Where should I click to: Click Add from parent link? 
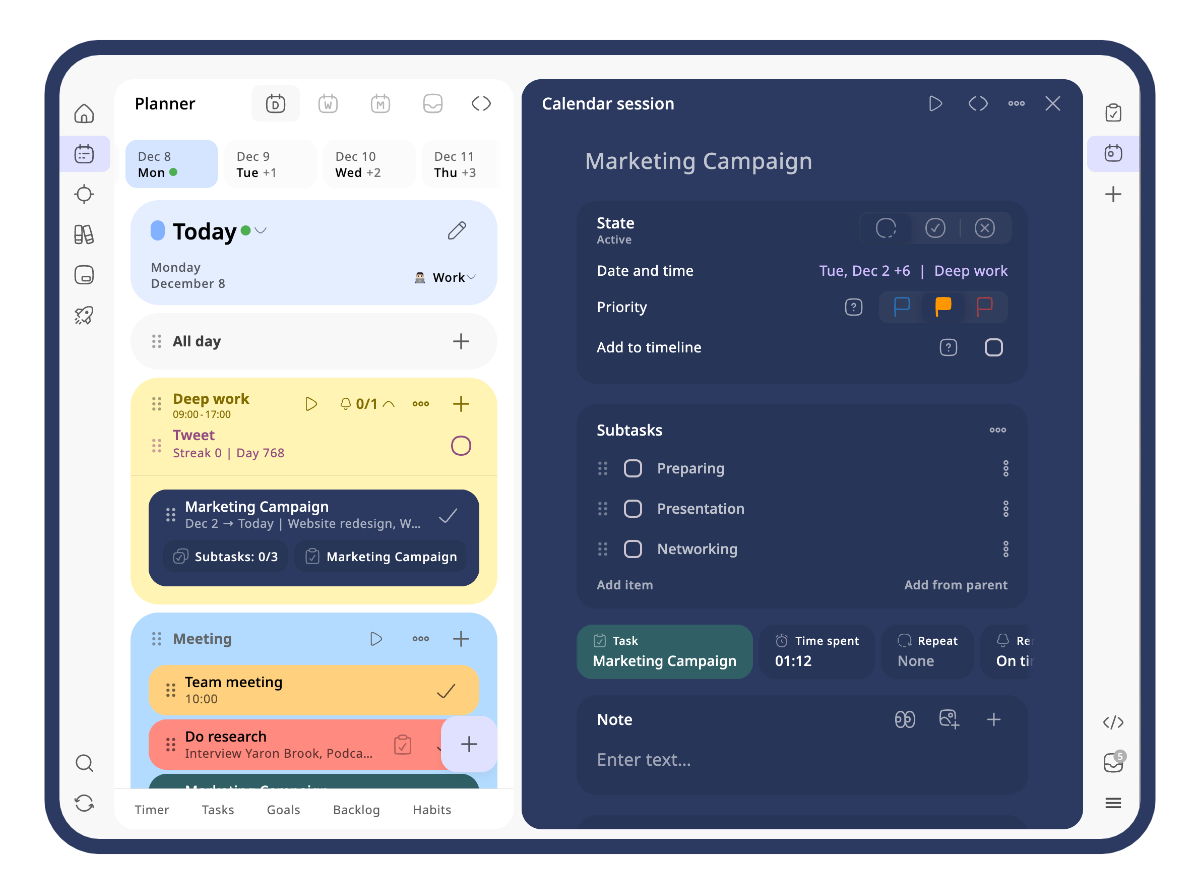(955, 585)
